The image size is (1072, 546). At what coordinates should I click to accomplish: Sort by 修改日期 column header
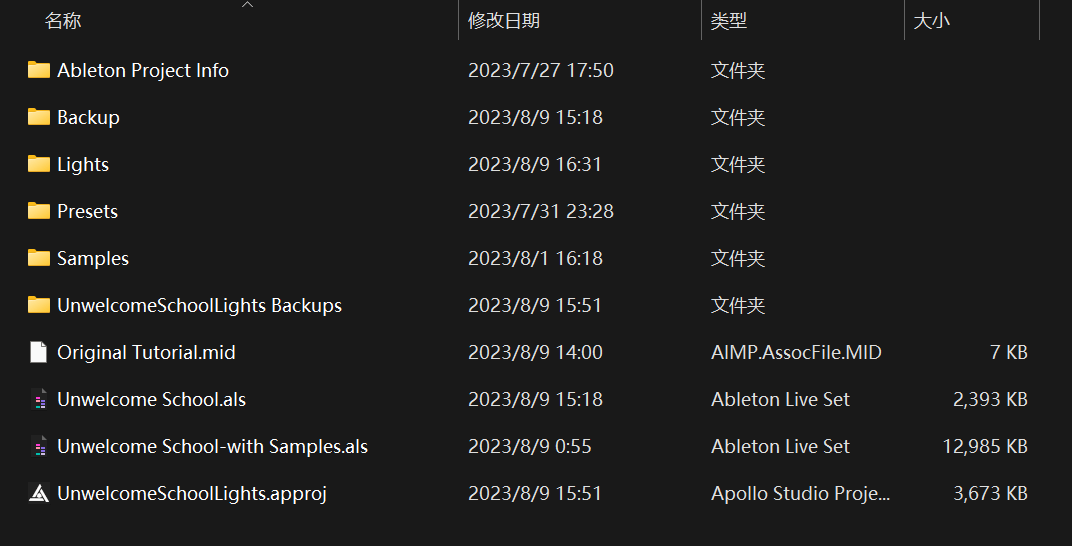(503, 21)
